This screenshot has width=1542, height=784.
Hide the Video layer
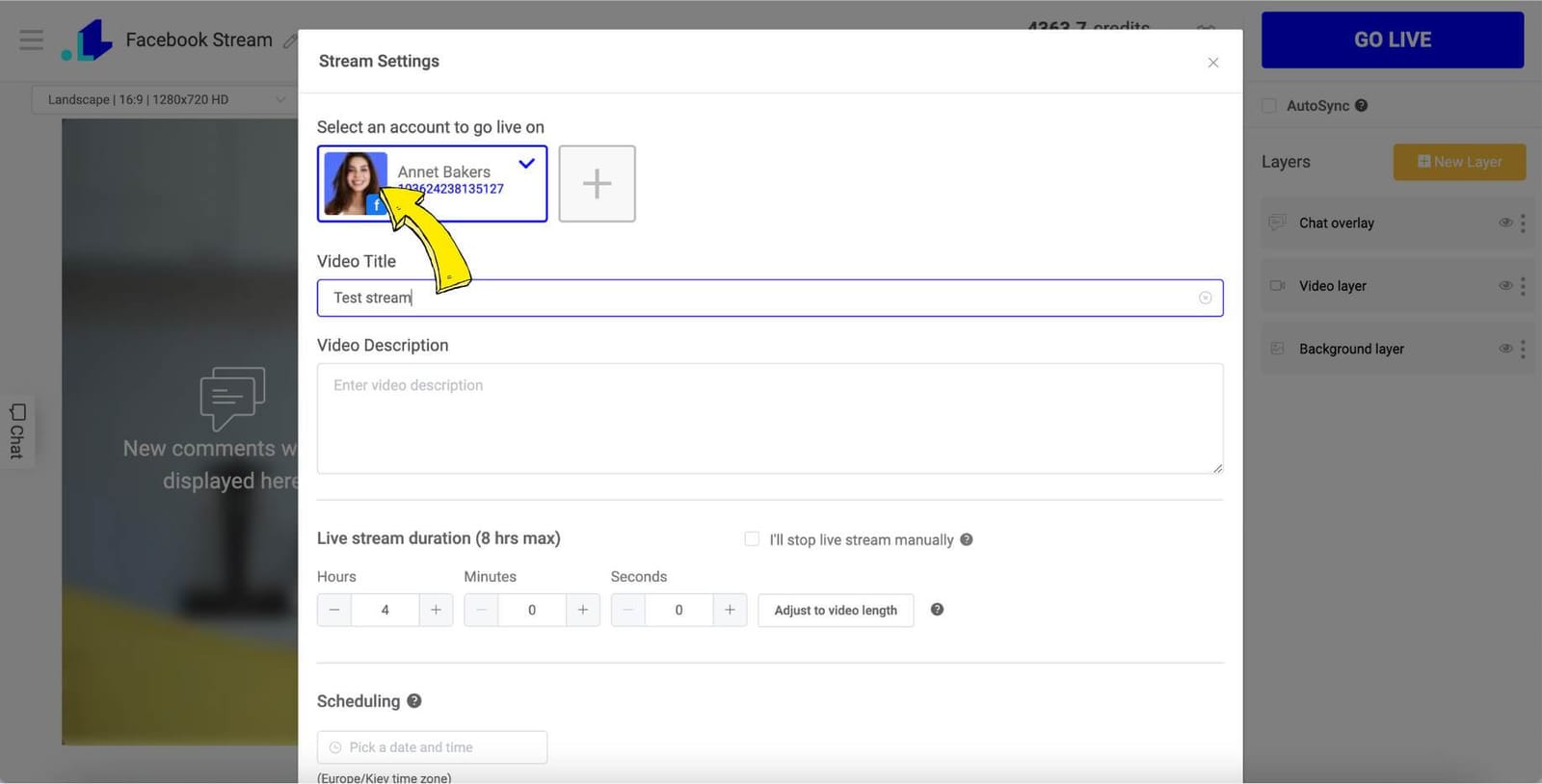coord(1504,286)
